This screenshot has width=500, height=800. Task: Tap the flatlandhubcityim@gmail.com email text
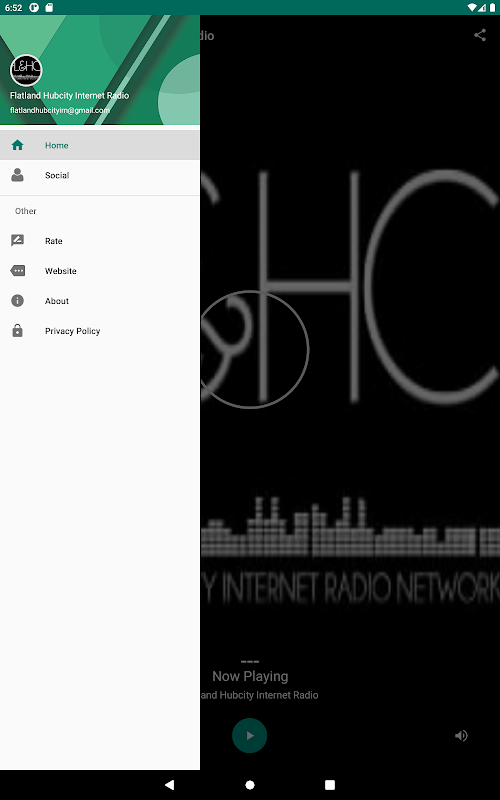(60, 110)
